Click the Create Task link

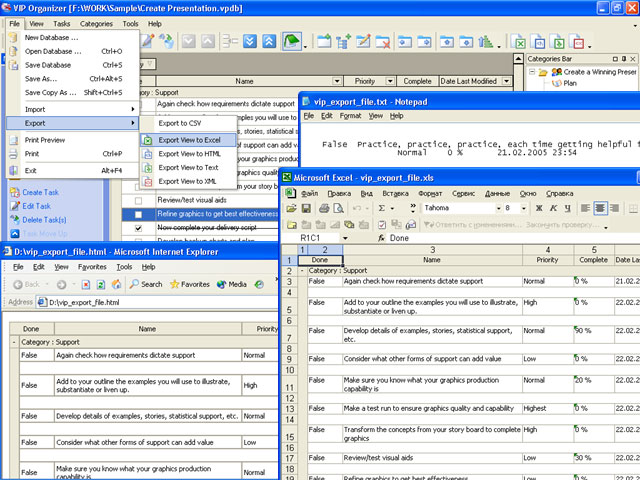41,193
